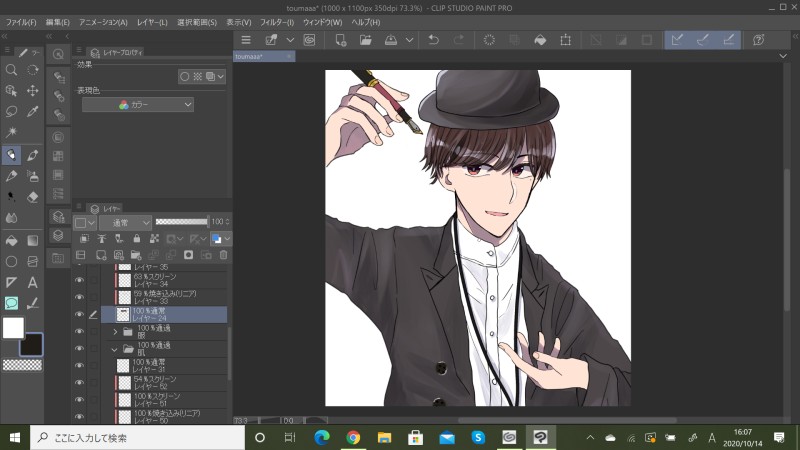The image size is (800, 450).
Task: Select the Lasso selection tool
Action: (x=11, y=112)
